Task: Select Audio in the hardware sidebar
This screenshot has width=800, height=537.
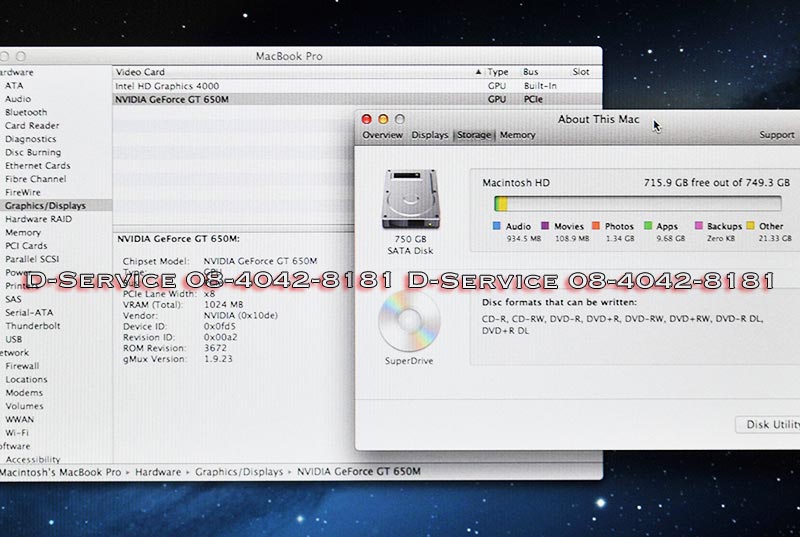Action: point(18,99)
